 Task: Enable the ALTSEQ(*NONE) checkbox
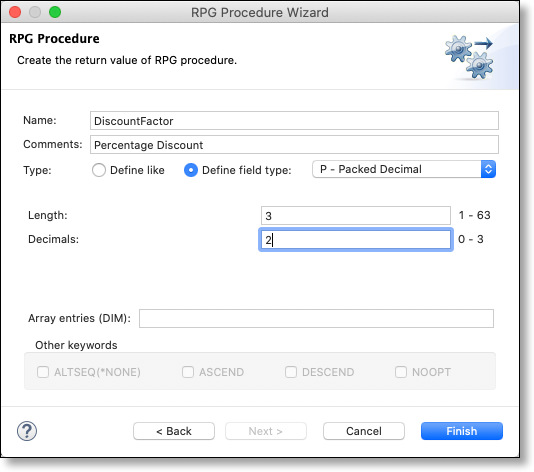point(43,372)
